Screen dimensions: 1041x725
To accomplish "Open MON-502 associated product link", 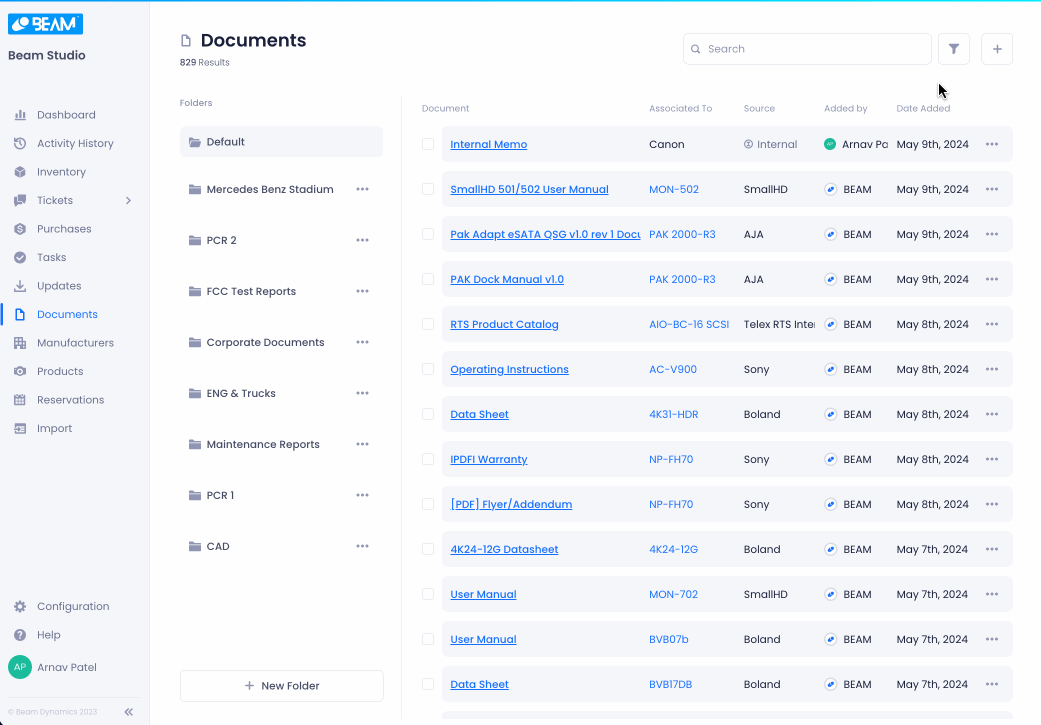I will [x=674, y=189].
